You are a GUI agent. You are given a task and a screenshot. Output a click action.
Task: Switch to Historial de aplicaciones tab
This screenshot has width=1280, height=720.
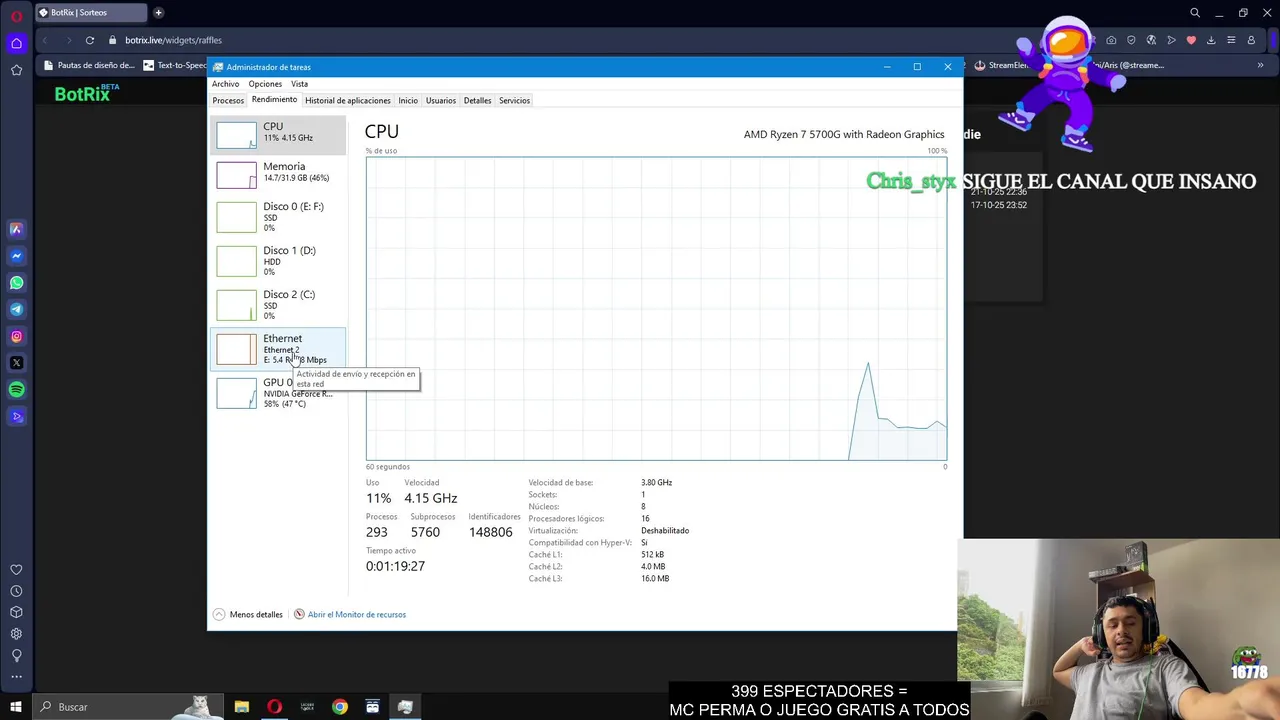click(x=348, y=101)
